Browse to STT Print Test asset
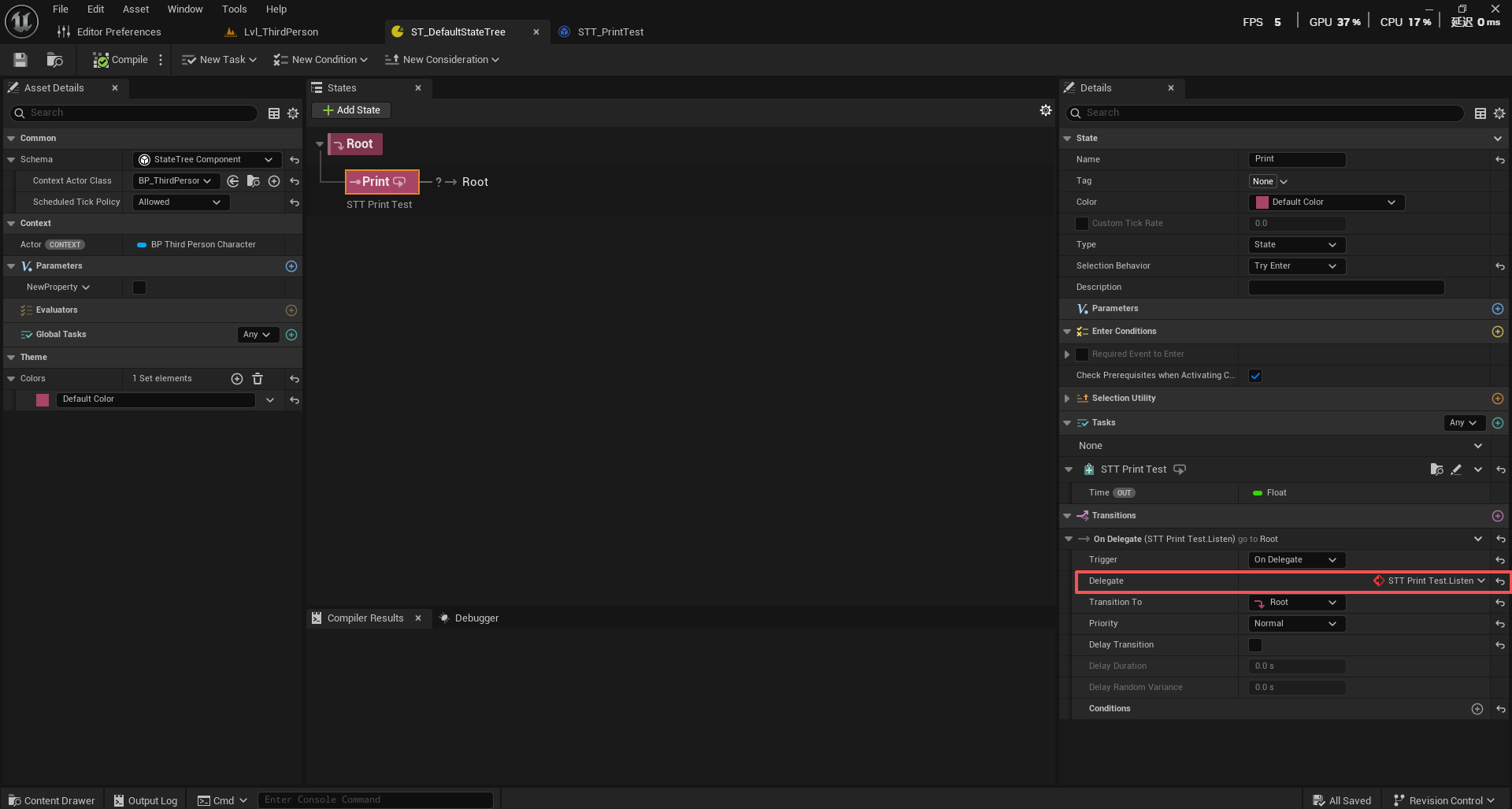Screen dimensions: 1512x809 pos(1436,469)
